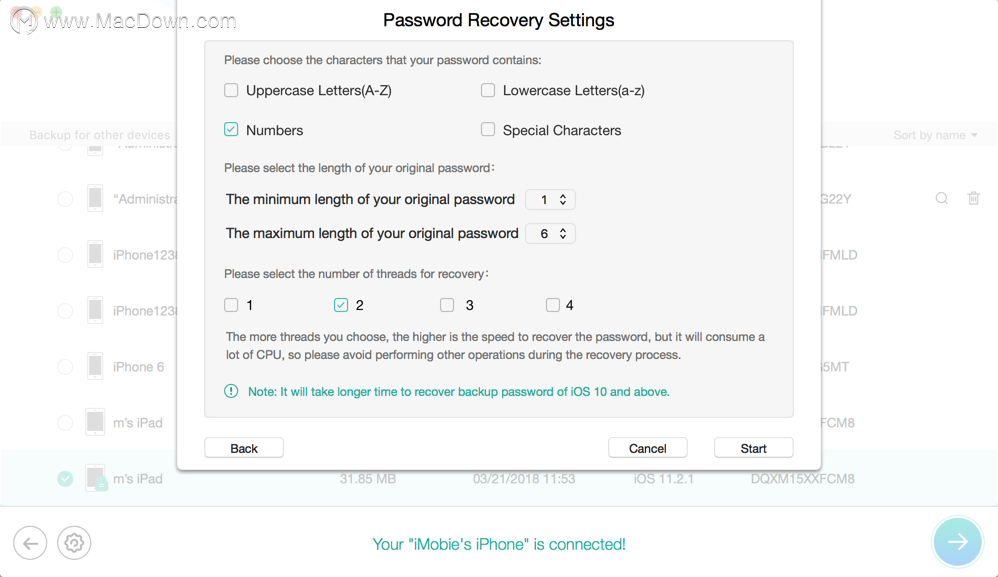Click the device icon beside iPhone 6
Image resolution: width=998 pixels, height=577 pixels.
[x=95, y=366]
